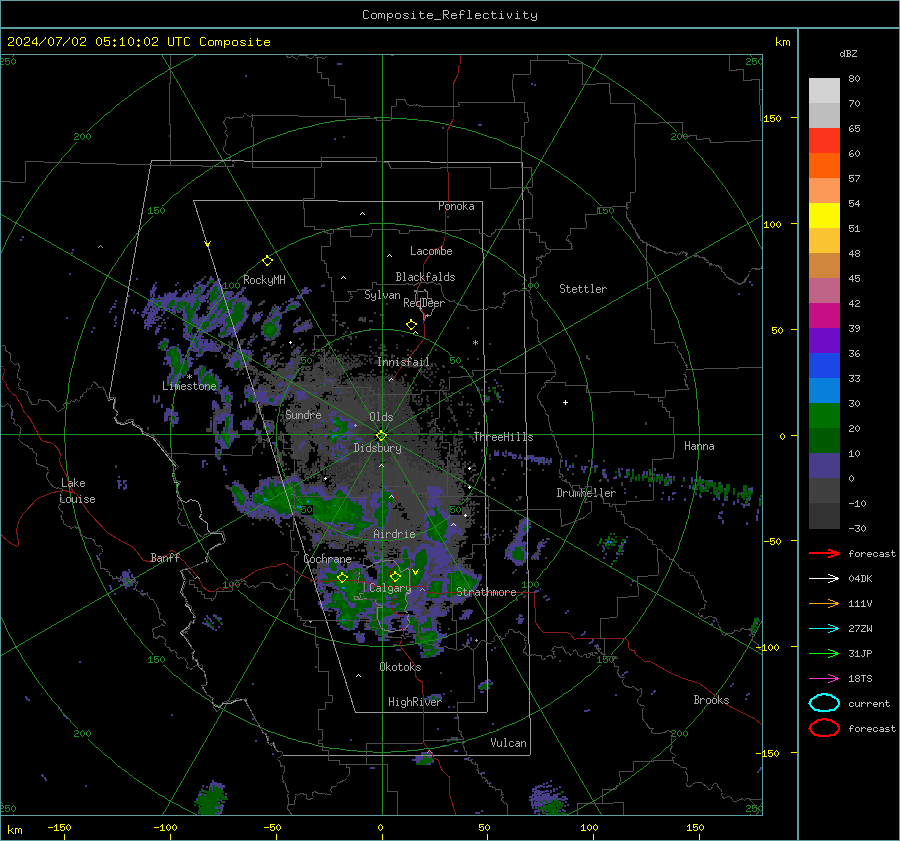Image resolution: width=900 pixels, height=841 pixels.
Task: Select the yellow 51 dBZ color swatch
Action: (824, 216)
